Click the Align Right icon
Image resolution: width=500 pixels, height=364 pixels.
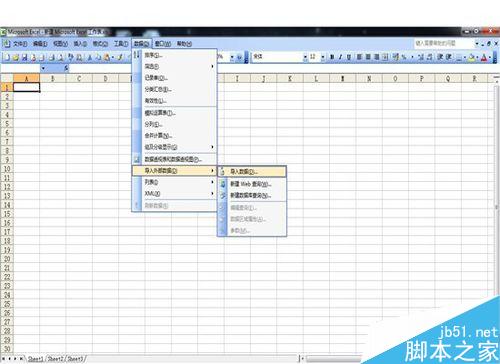[377, 57]
